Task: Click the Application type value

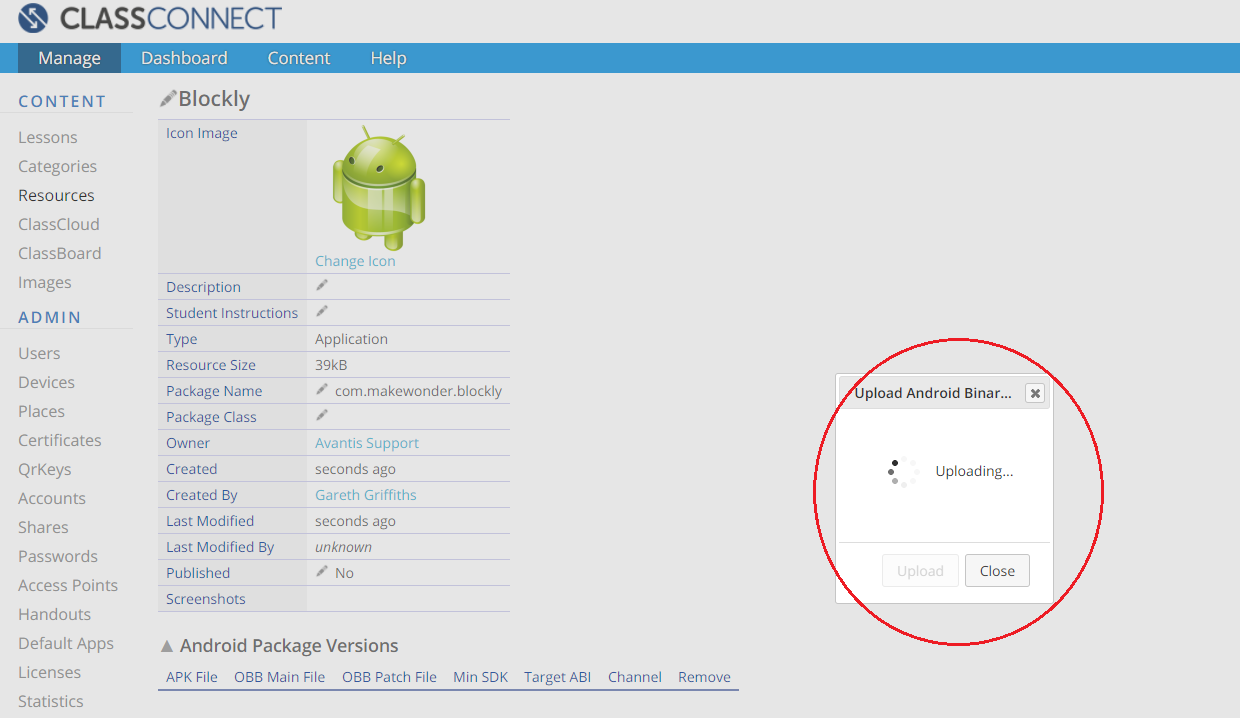Action: coord(351,339)
